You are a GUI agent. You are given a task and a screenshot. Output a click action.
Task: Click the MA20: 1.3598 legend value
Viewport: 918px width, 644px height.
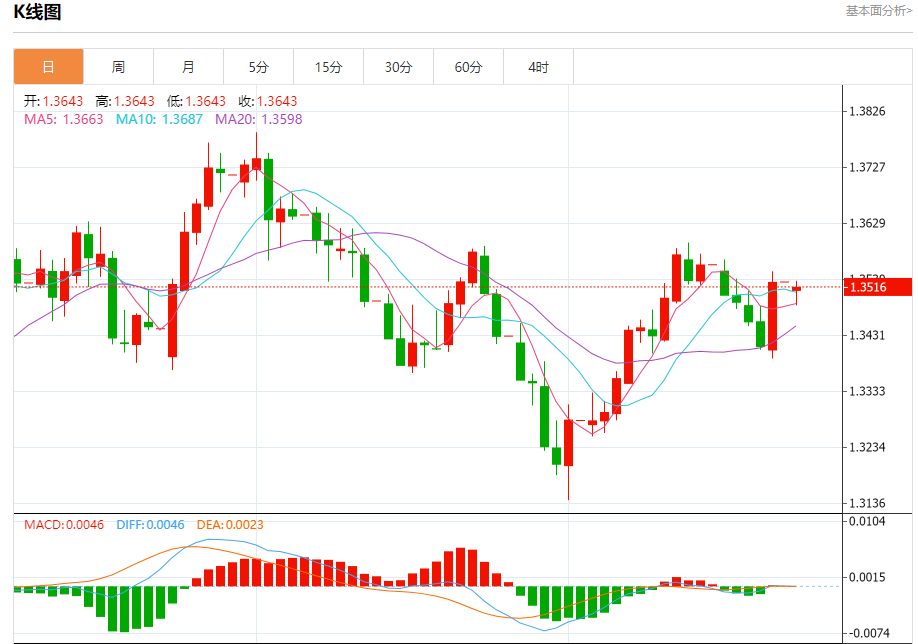(258, 119)
